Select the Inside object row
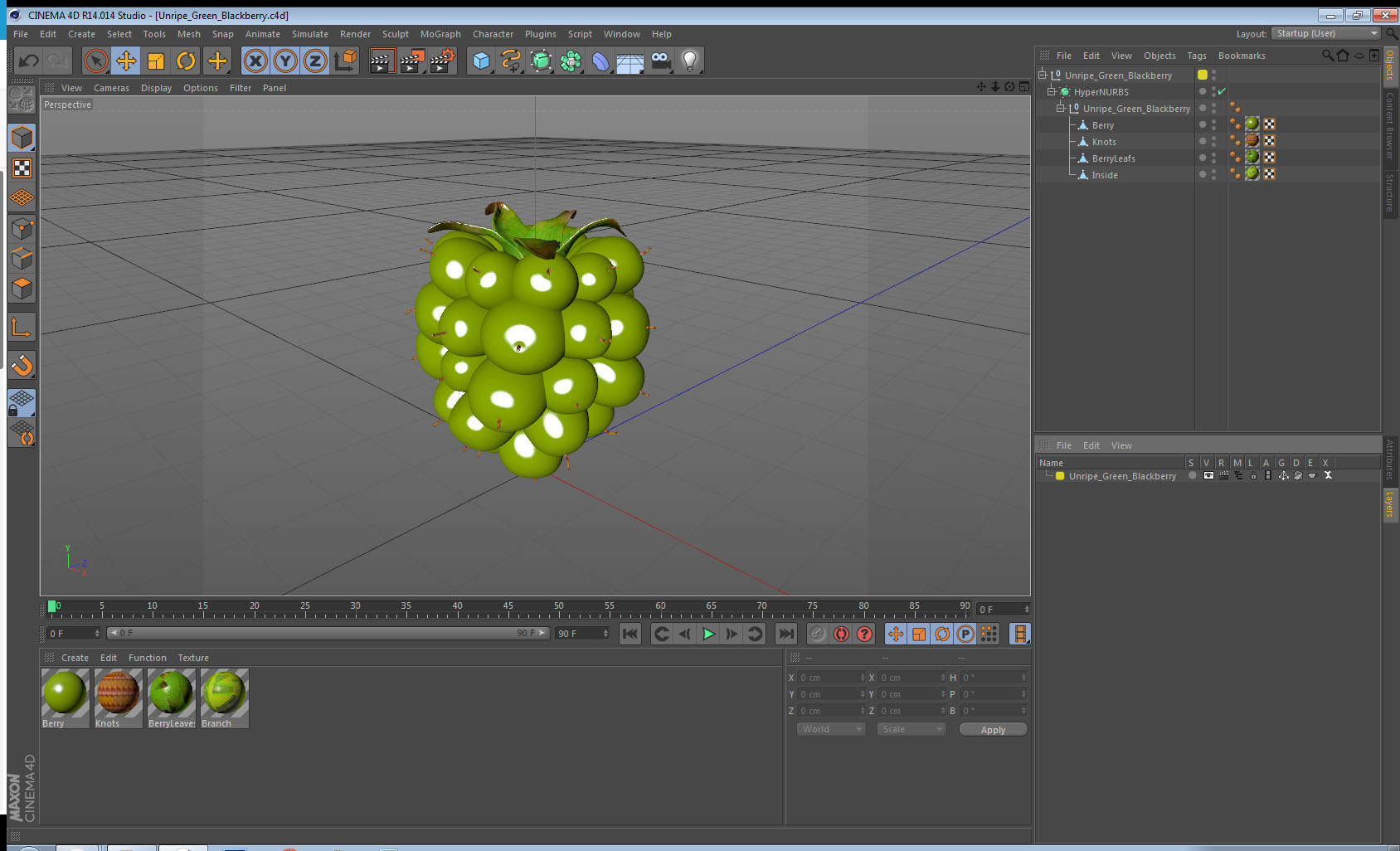This screenshot has width=1400, height=851. pyautogui.click(x=1105, y=175)
